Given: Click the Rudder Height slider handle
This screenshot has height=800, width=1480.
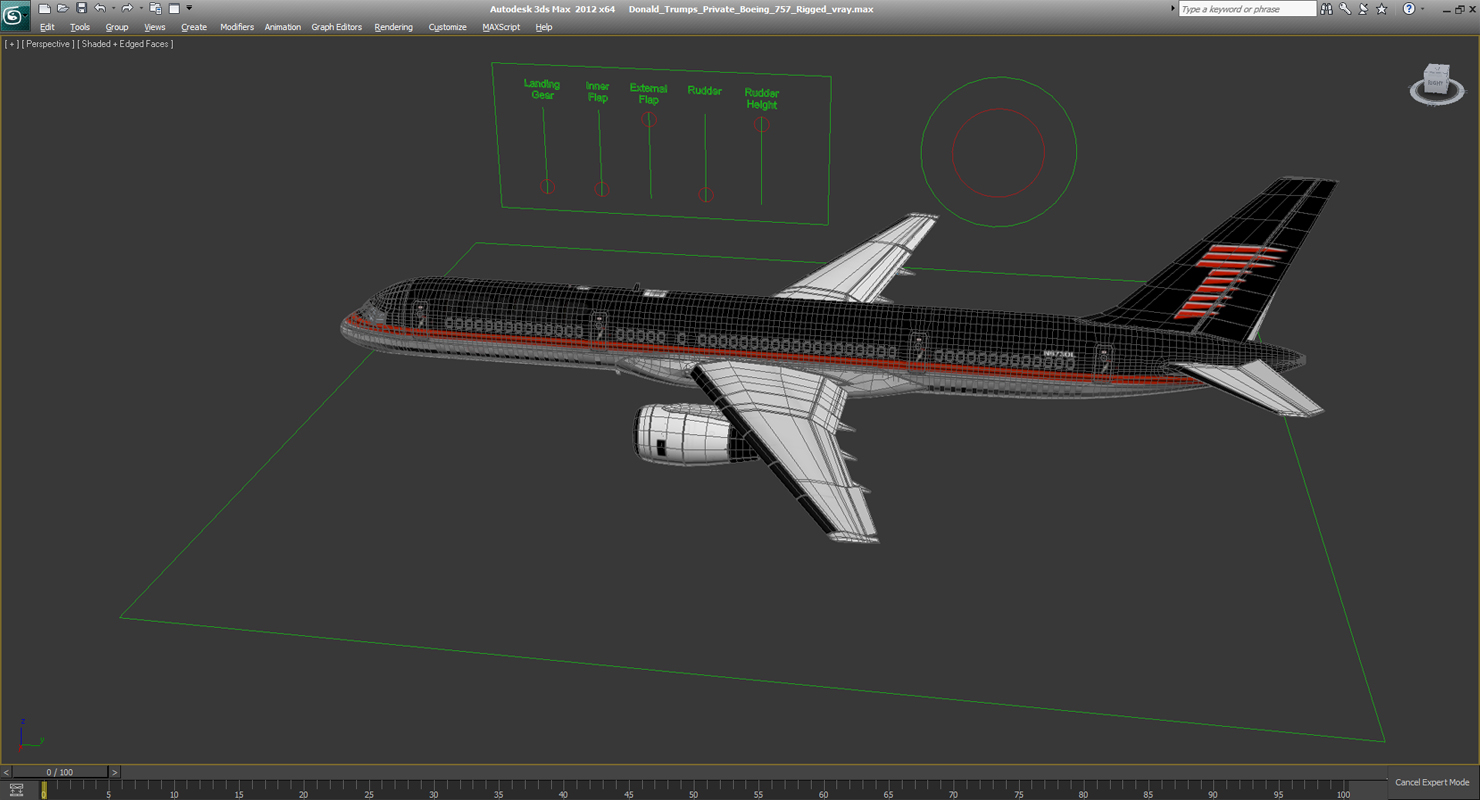Looking at the screenshot, I should [x=761, y=124].
